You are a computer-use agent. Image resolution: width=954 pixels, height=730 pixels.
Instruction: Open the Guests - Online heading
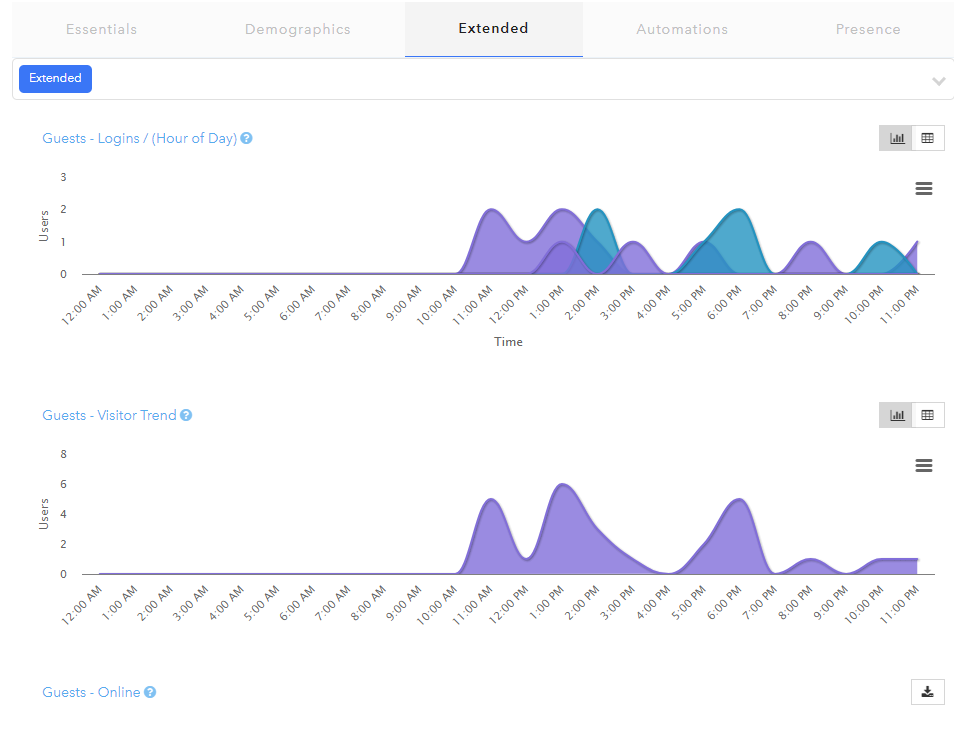pos(91,692)
